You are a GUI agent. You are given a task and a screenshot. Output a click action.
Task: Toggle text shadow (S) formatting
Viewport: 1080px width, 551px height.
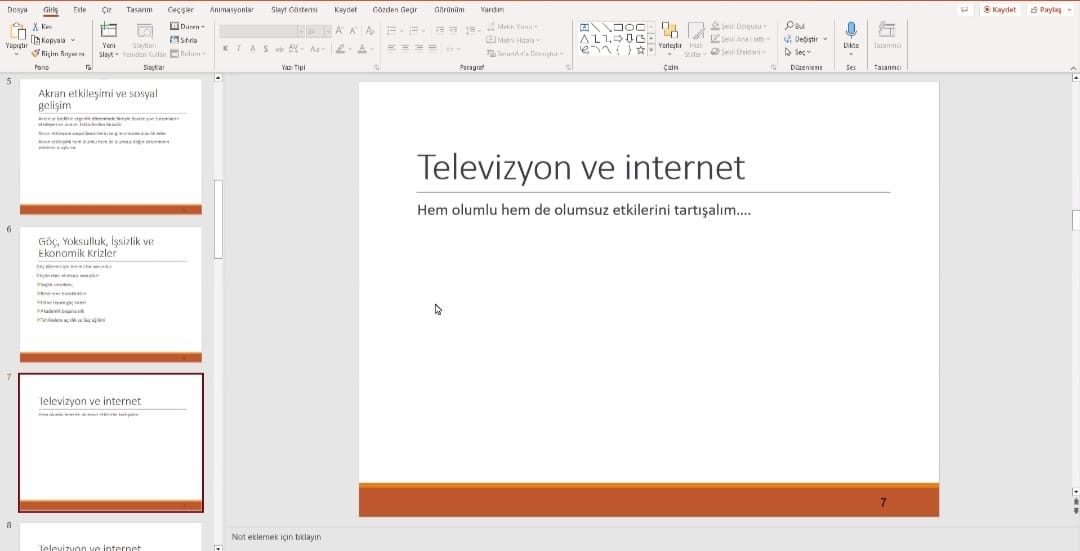266,49
